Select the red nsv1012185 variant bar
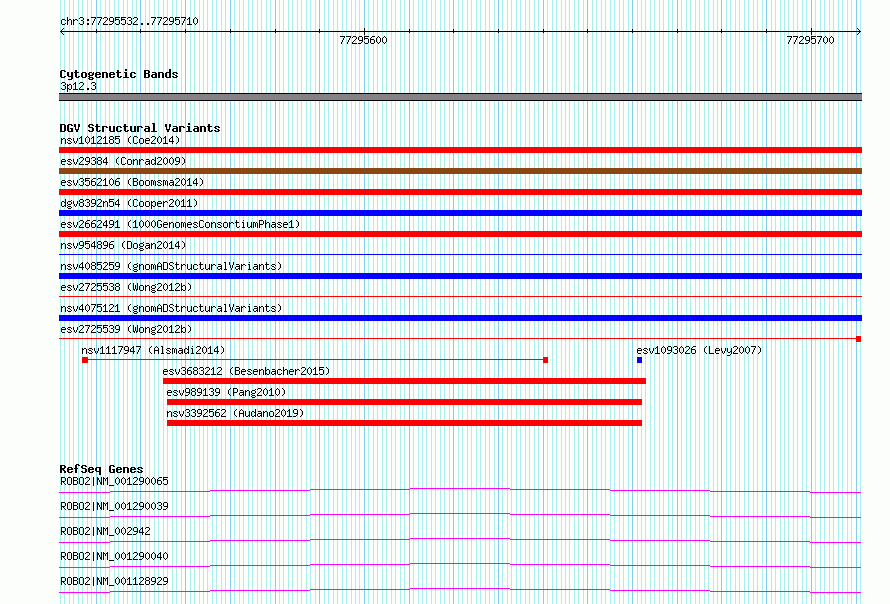The height and width of the screenshot is (604, 890). [x=460, y=150]
